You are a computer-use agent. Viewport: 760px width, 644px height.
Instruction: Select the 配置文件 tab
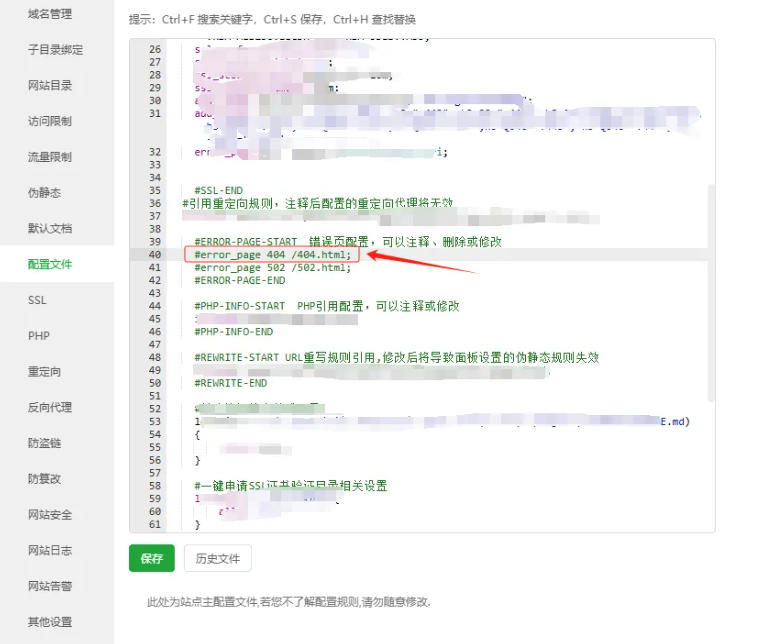point(50,264)
